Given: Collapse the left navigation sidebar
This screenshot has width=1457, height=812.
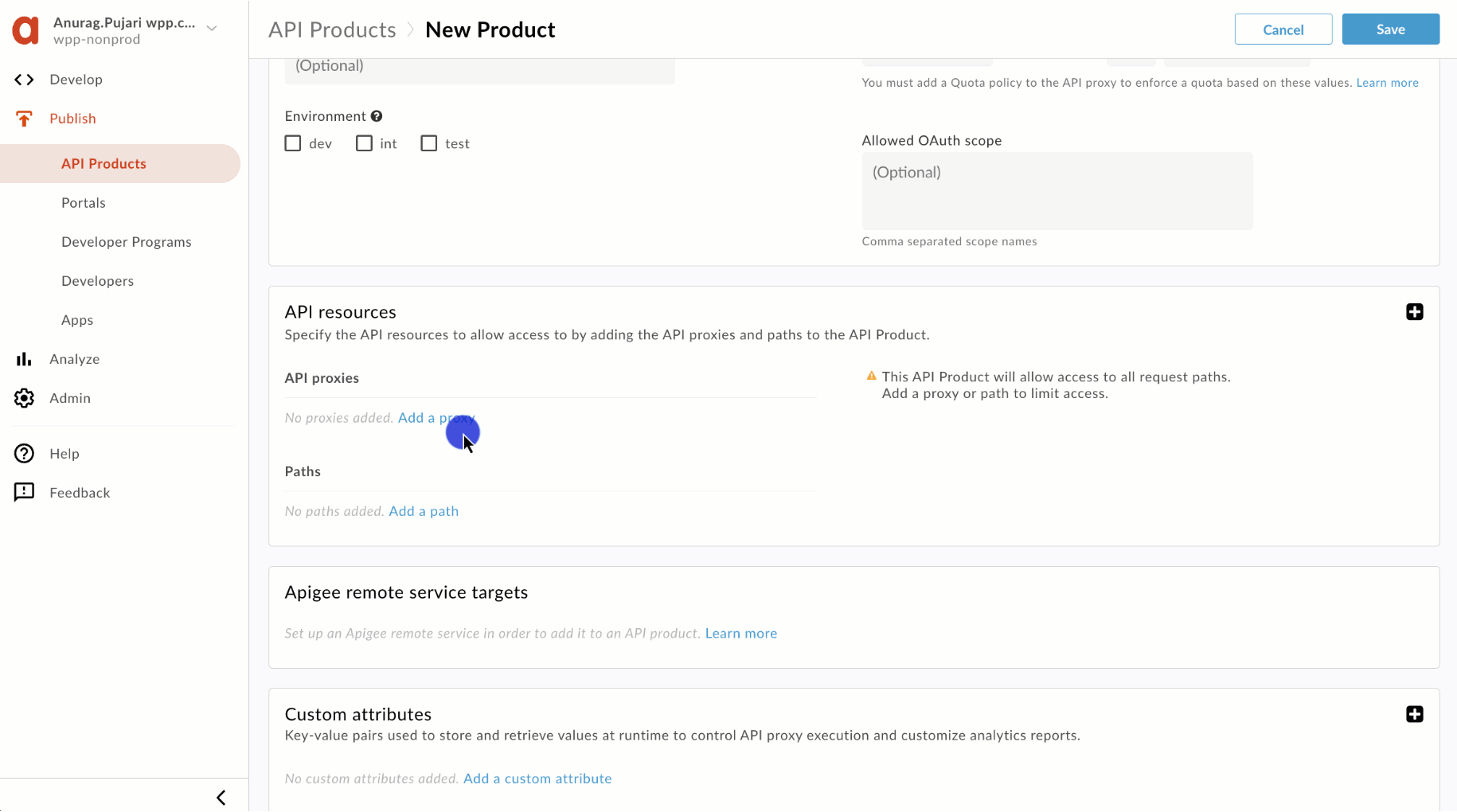Looking at the screenshot, I should coord(221,798).
